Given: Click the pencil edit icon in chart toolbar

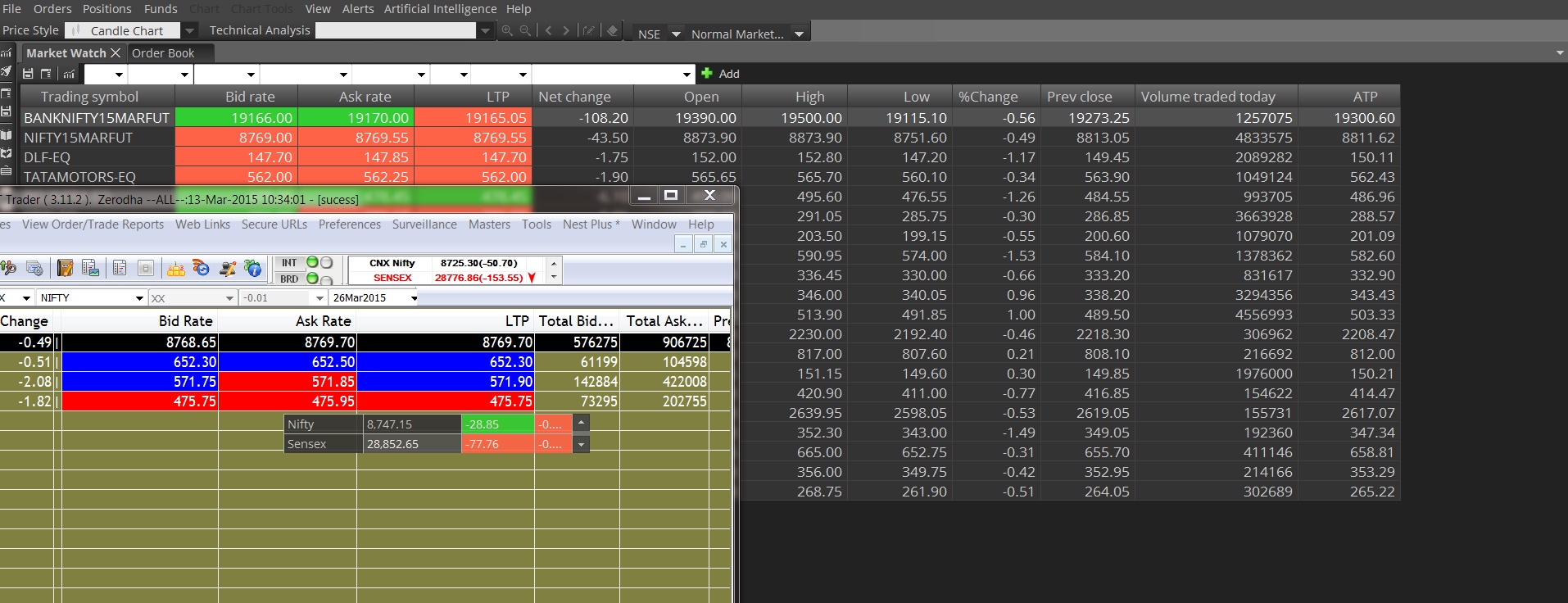Looking at the screenshot, I should tap(588, 30).
